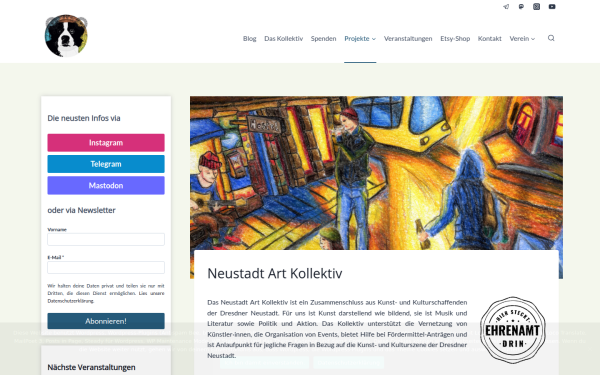The width and height of the screenshot is (600, 375).
Task: Open the Kontakt page
Action: [489, 38]
